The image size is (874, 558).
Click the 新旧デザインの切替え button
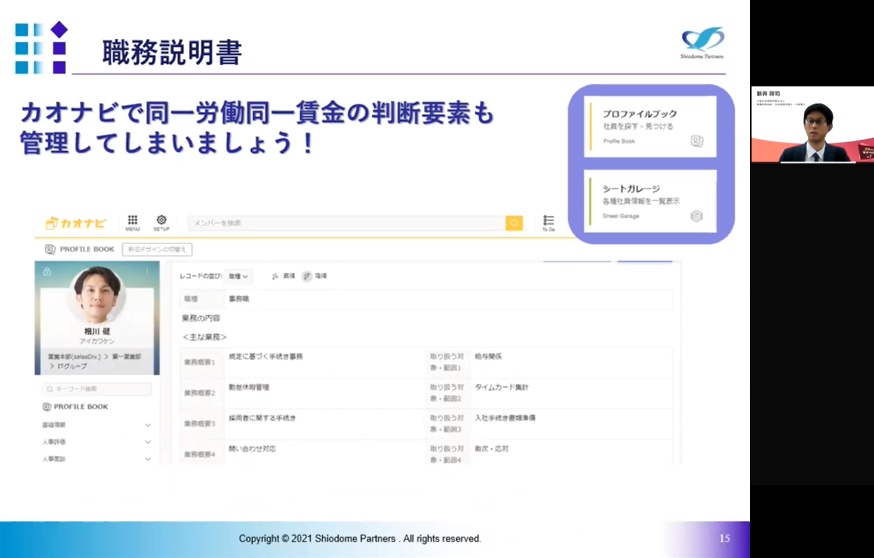point(157,249)
